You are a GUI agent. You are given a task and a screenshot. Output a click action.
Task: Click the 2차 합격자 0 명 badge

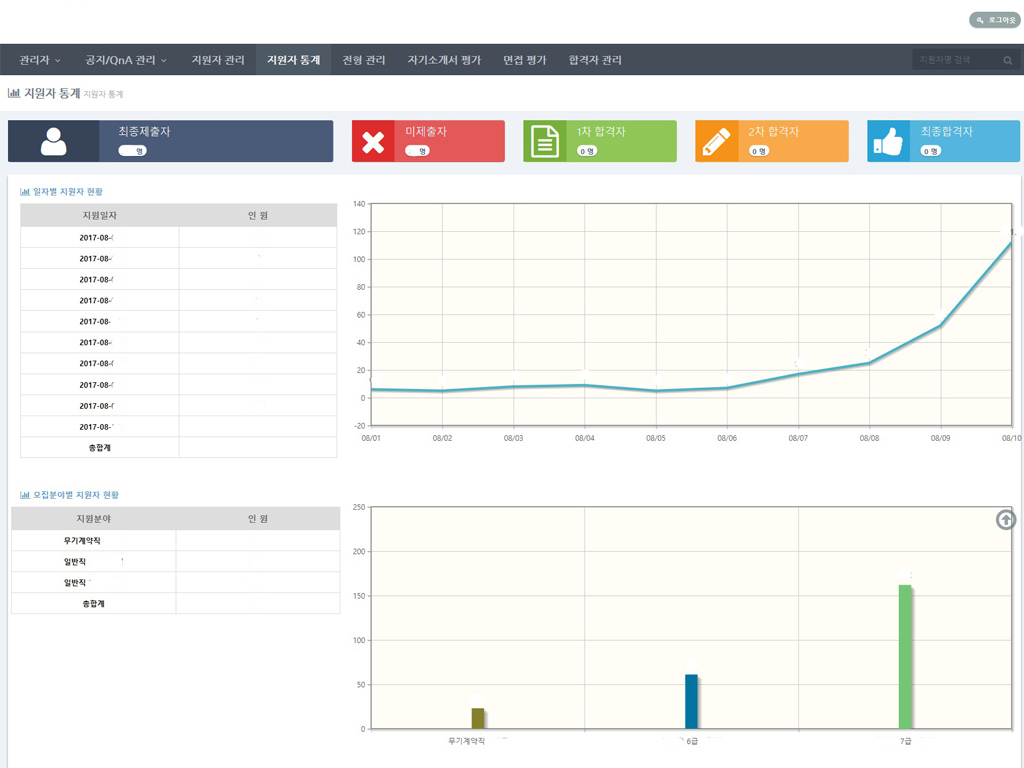click(759, 151)
